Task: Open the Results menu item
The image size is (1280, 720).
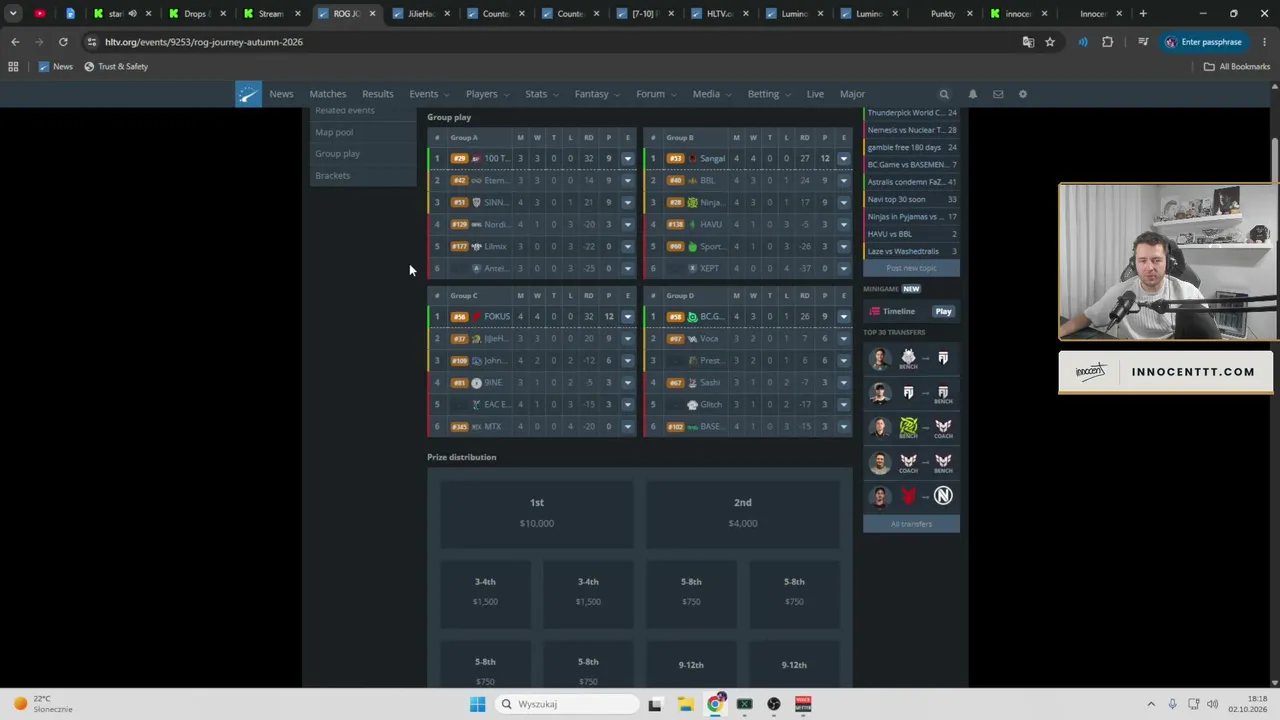Action: 377,94
